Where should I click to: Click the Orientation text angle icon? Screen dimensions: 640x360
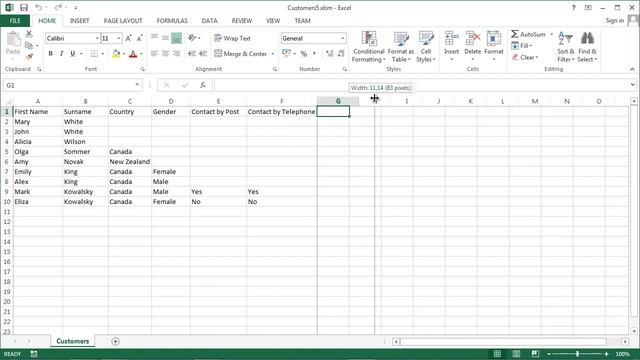click(192, 38)
